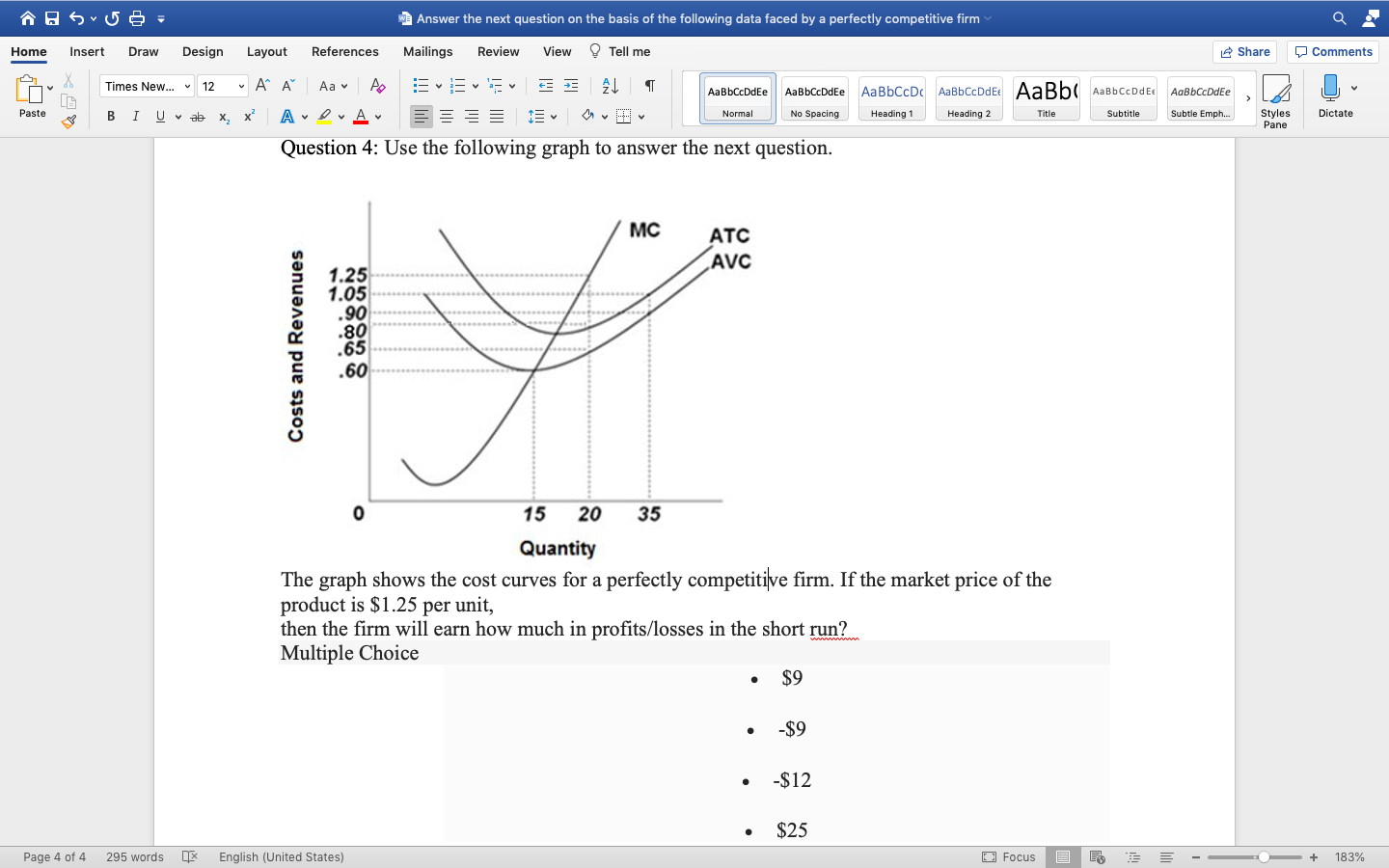The height and width of the screenshot is (868, 1389).
Task: Toggle strikethrough formatting
Action: pyautogui.click(x=198, y=117)
